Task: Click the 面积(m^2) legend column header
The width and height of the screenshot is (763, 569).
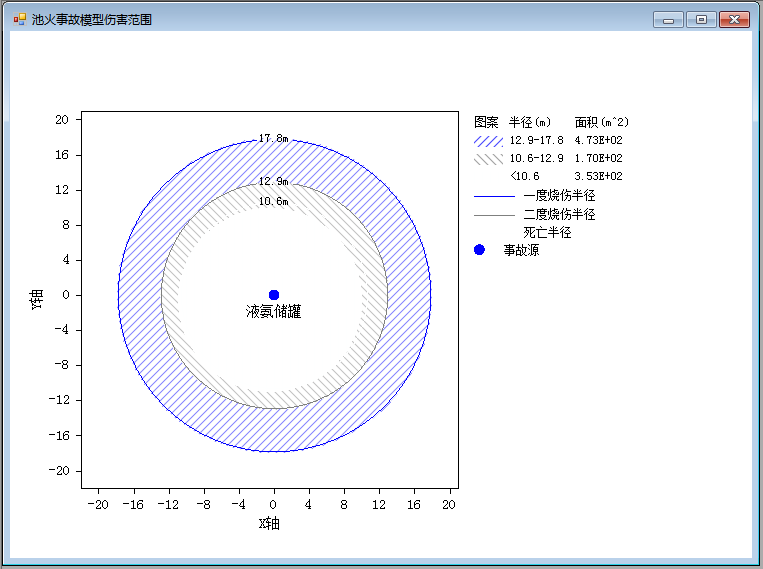Action: coord(602,122)
